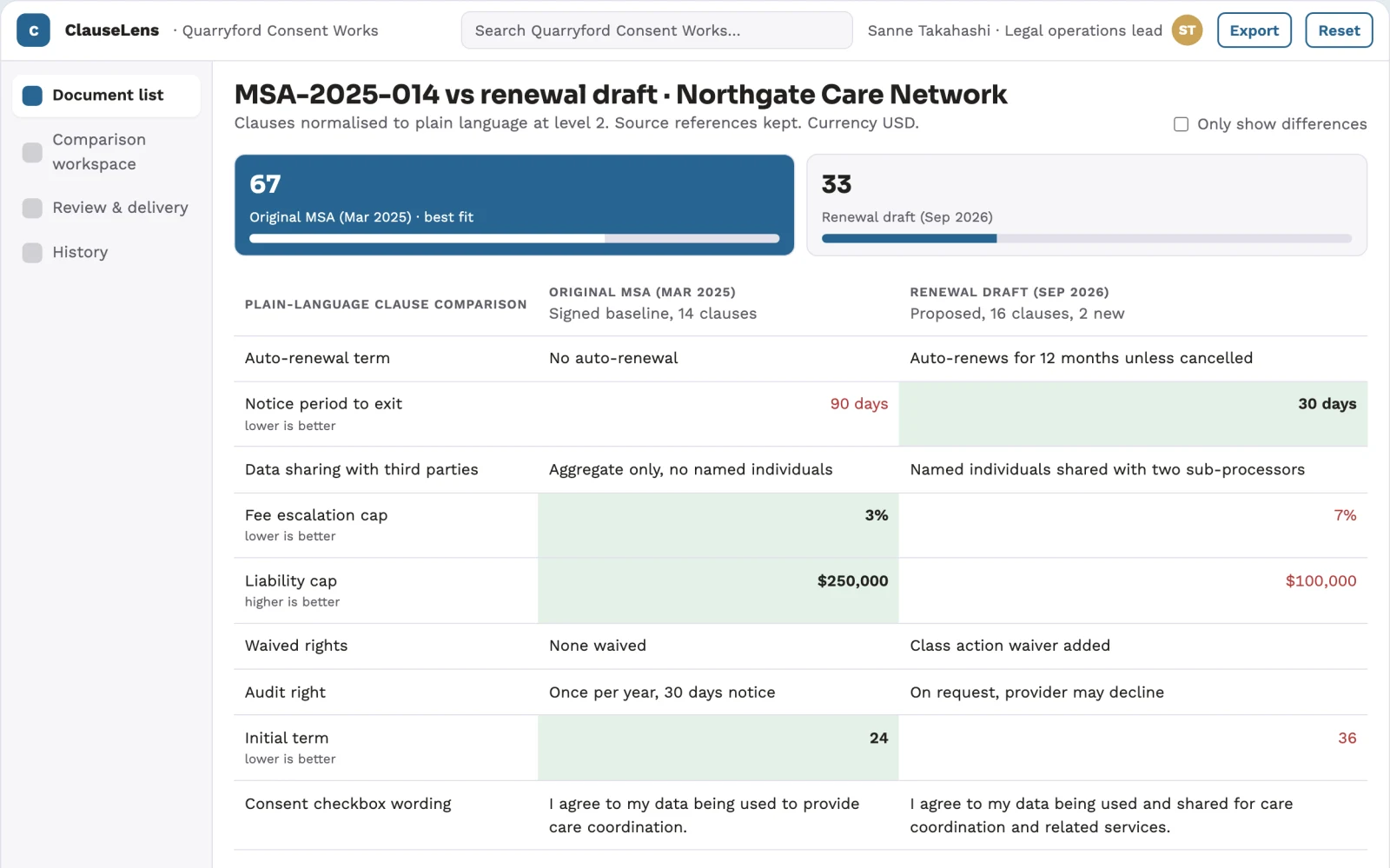The height and width of the screenshot is (868, 1390).
Task: Go to Comparison workspace
Action: 106,152
